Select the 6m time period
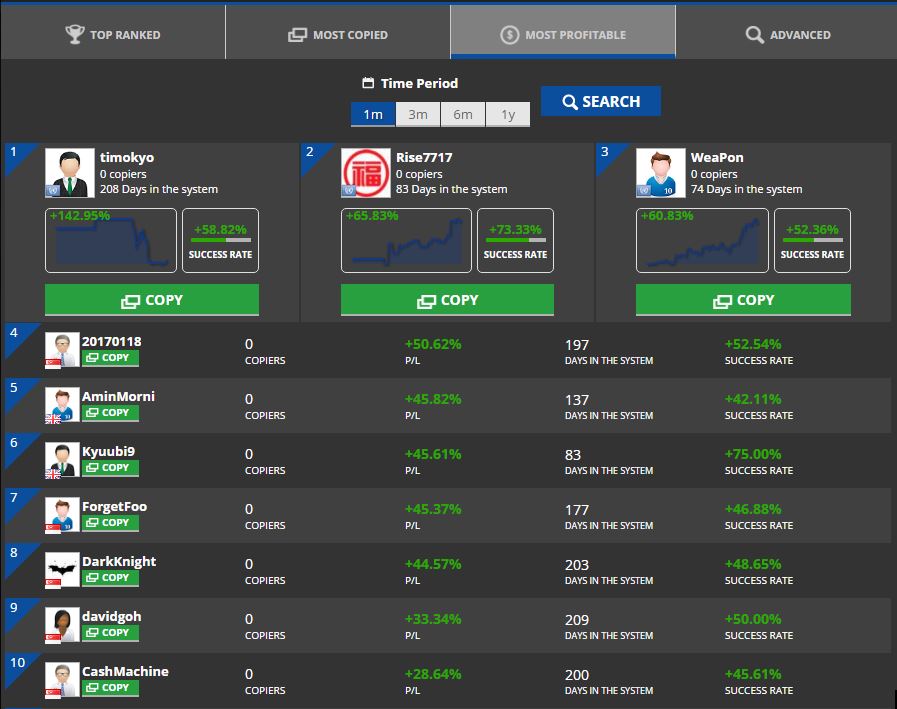This screenshot has height=709, width=897. pyautogui.click(x=463, y=114)
